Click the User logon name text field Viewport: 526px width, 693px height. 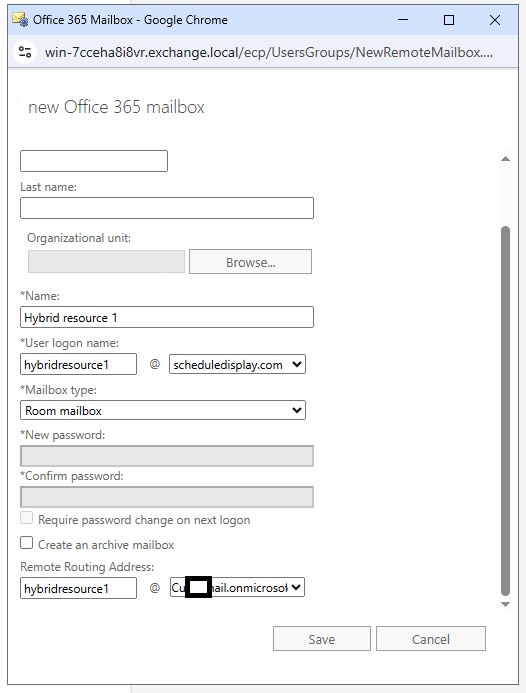pyautogui.click(x=78, y=364)
